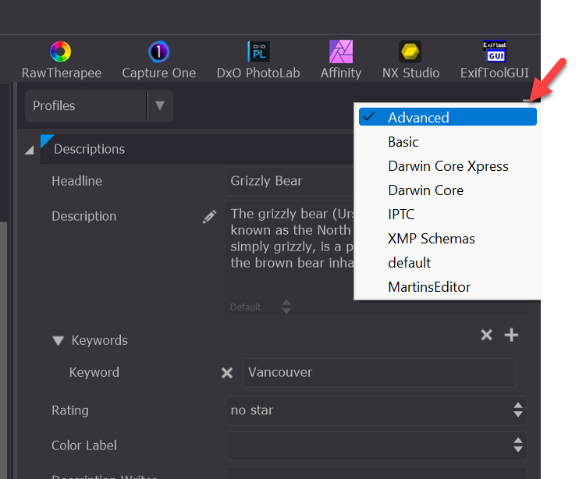579x479 pixels.
Task: Edit the Vancouver keyword field
Action: point(379,373)
